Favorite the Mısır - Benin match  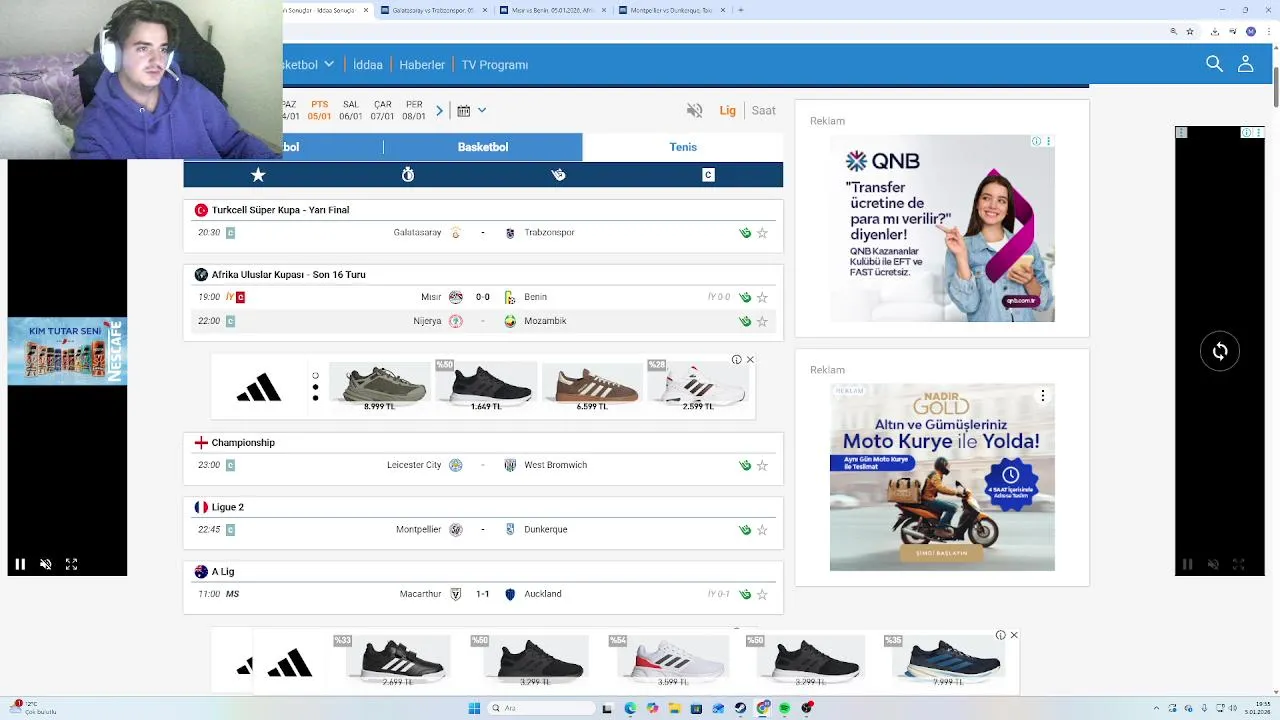tap(762, 297)
